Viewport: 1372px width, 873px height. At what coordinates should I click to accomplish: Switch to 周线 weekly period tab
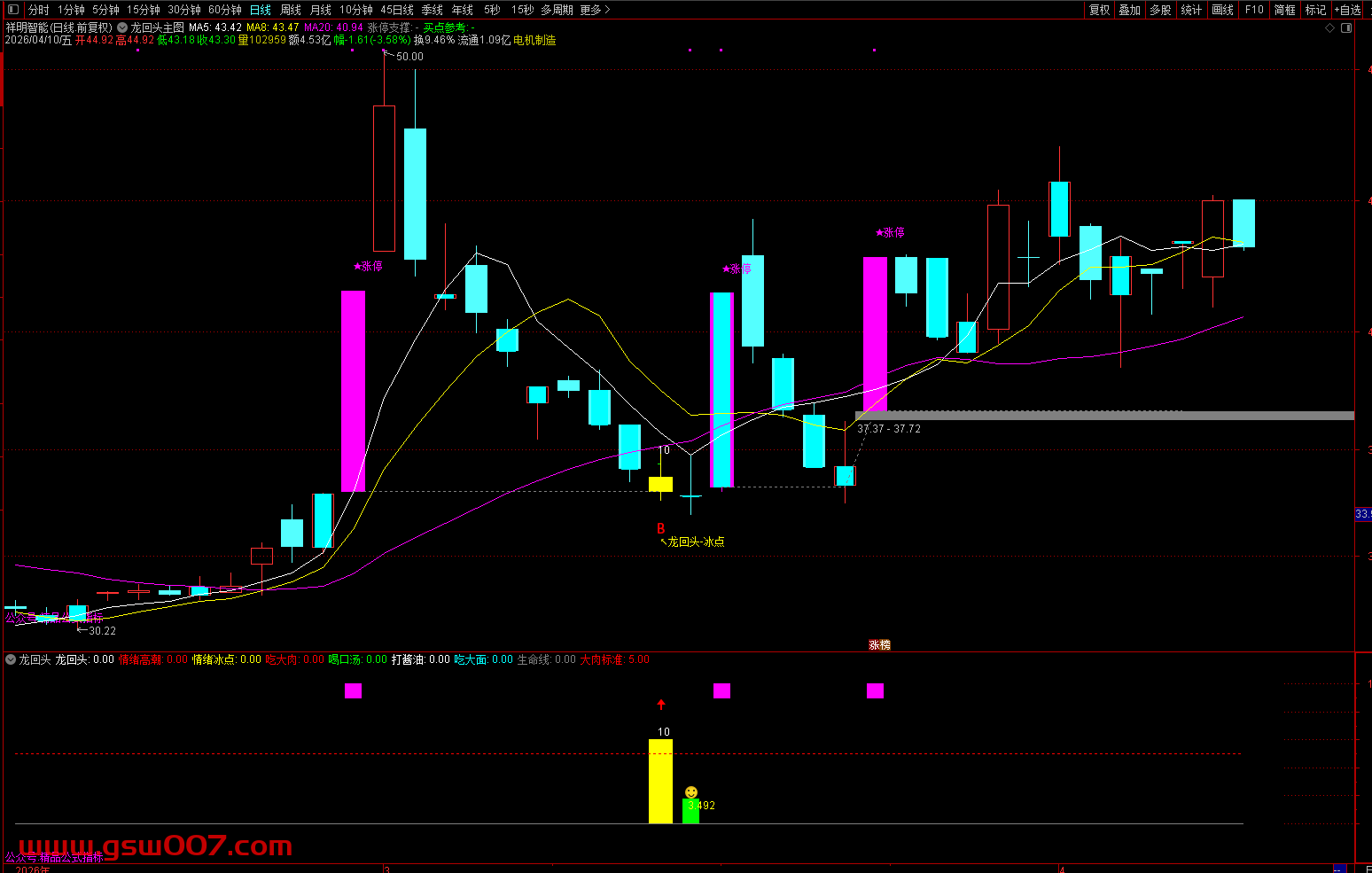291,10
